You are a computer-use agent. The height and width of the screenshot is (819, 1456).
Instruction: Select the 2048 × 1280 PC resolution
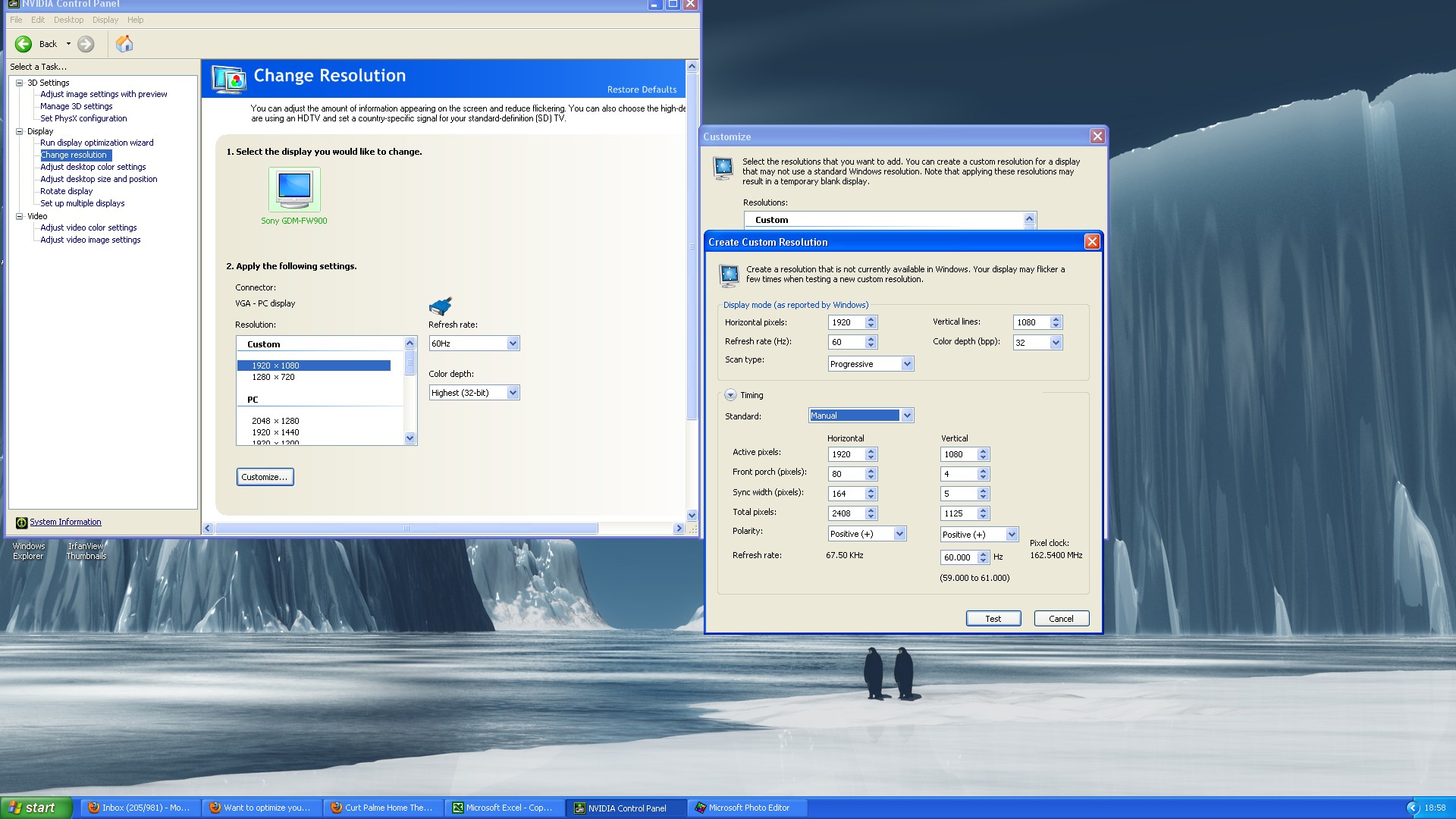(x=276, y=421)
